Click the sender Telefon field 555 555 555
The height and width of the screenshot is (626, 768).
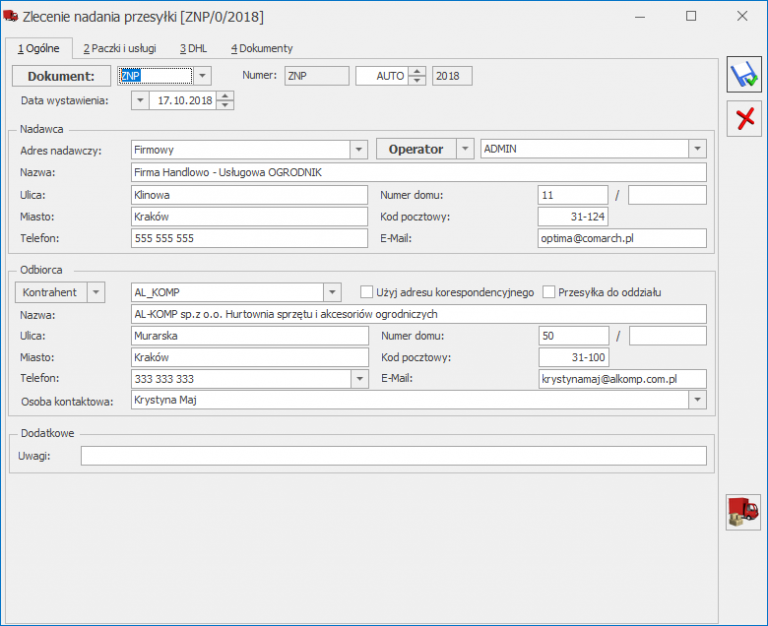coord(249,238)
